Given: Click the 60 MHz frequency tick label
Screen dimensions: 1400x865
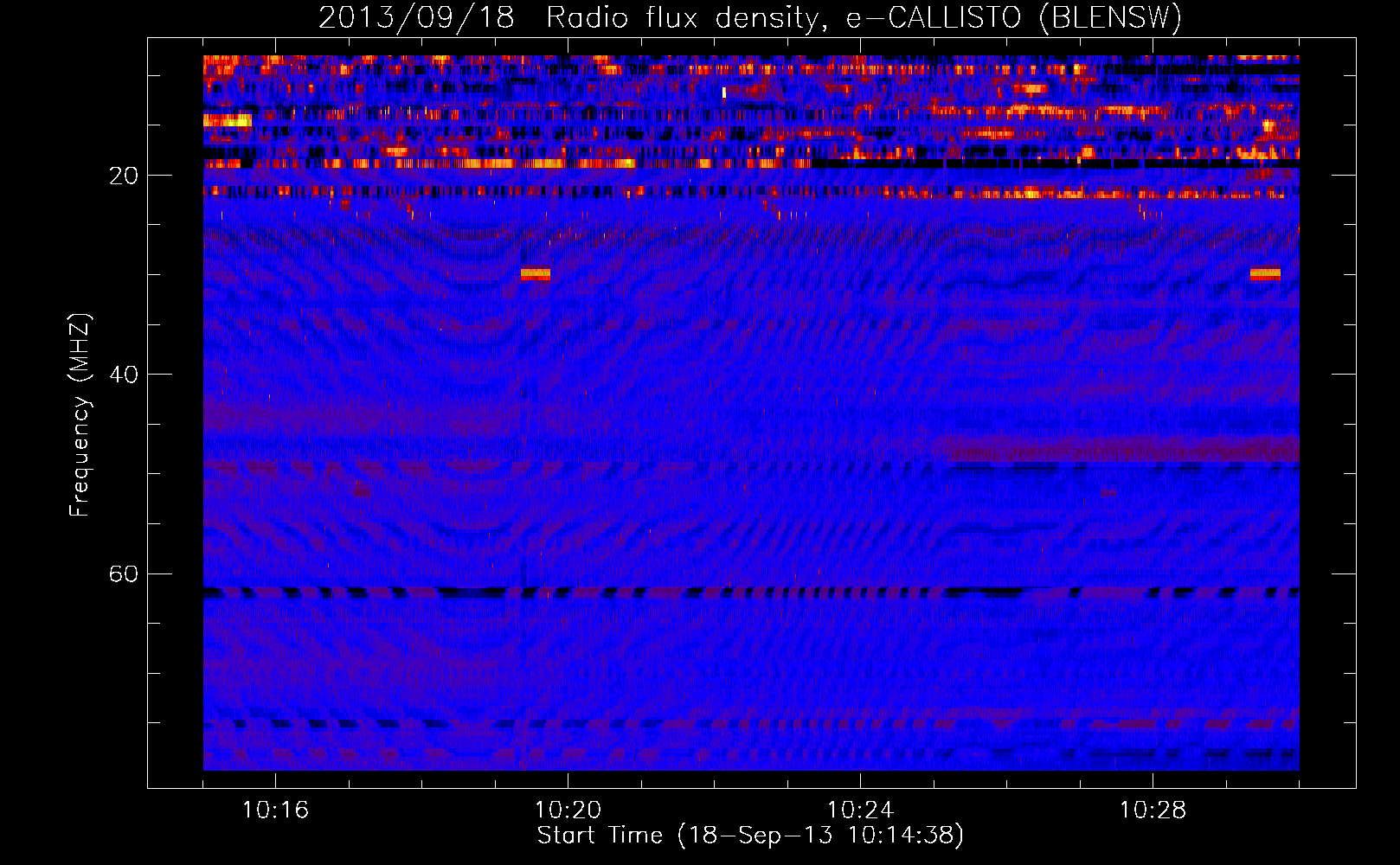Looking at the screenshot, I should tap(124, 574).
